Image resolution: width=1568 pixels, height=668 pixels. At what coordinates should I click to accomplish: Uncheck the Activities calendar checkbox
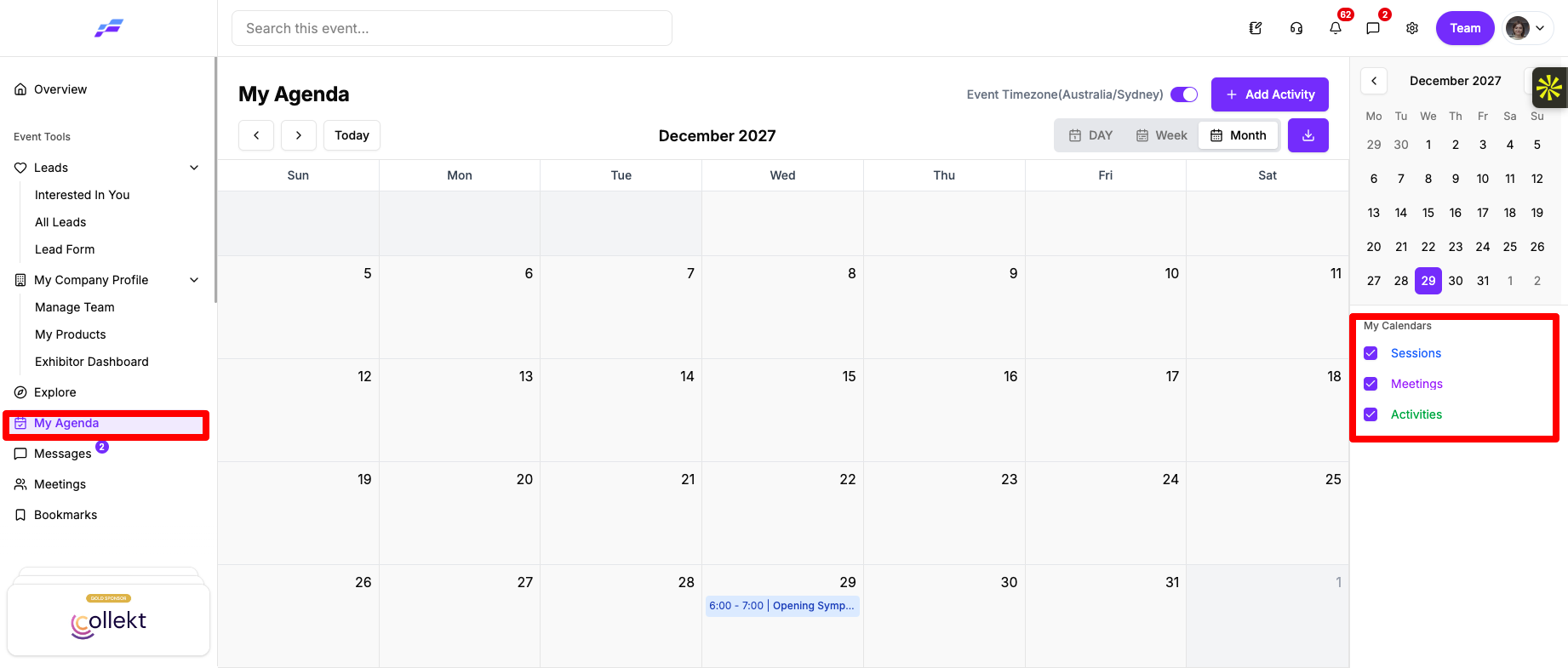tap(1371, 414)
